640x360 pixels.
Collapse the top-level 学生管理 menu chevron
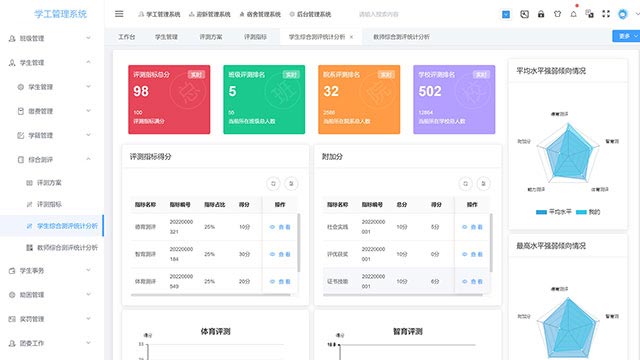click(88, 62)
